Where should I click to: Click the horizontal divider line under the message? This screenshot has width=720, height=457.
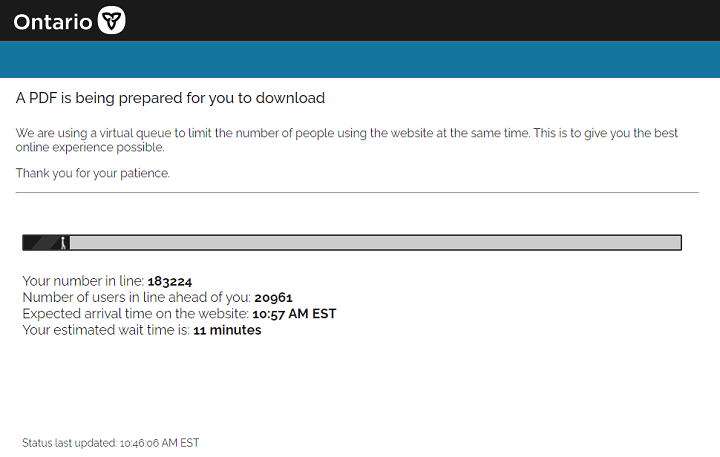click(x=357, y=192)
